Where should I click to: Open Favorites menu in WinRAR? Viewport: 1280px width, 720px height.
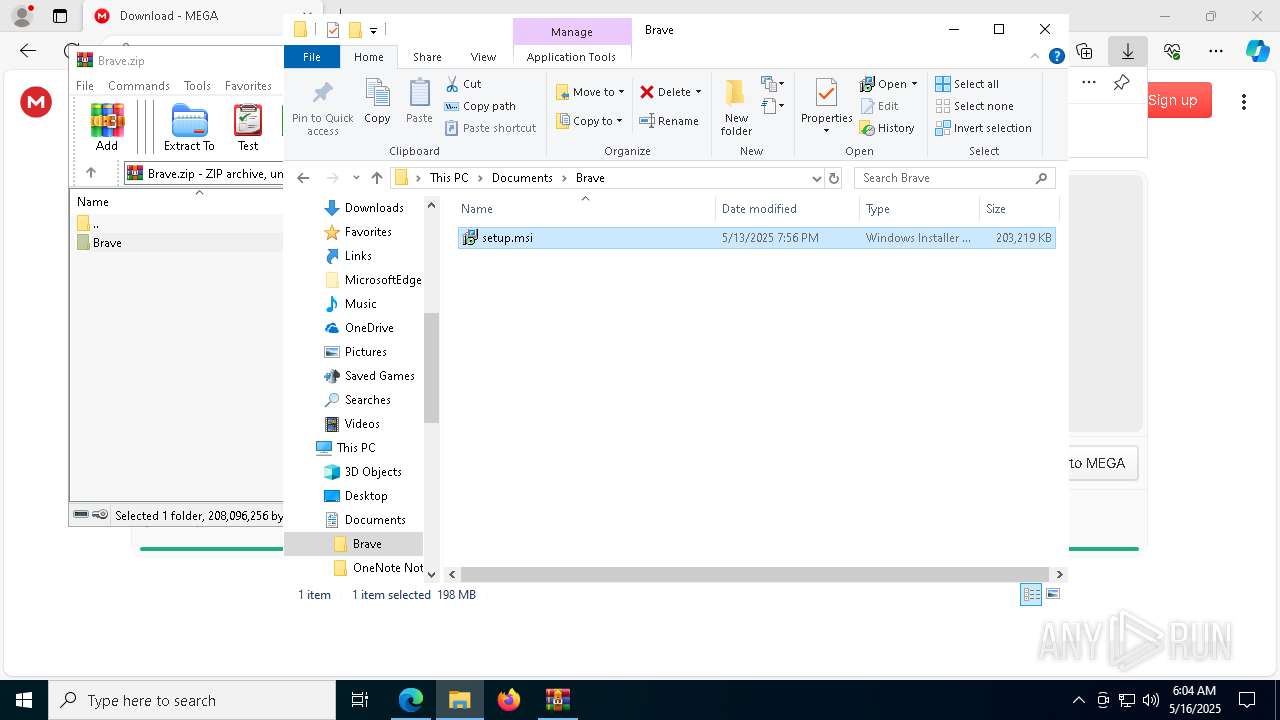248,86
